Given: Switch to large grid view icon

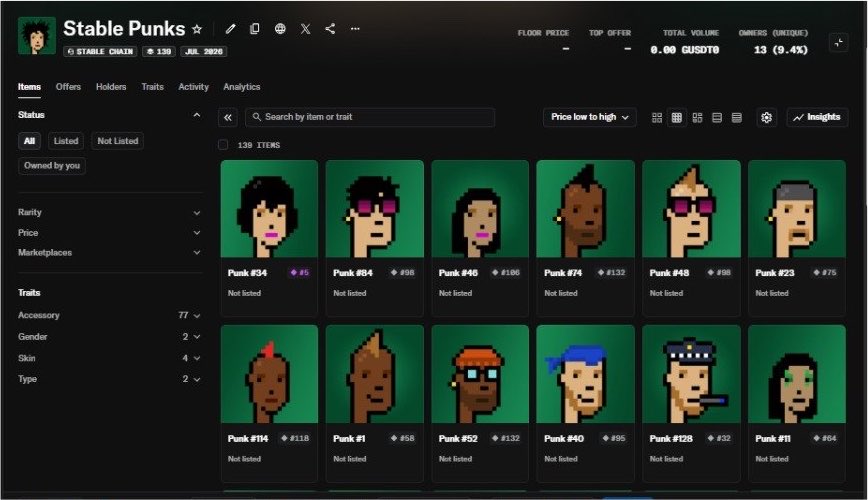Looking at the screenshot, I should [x=657, y=117].
